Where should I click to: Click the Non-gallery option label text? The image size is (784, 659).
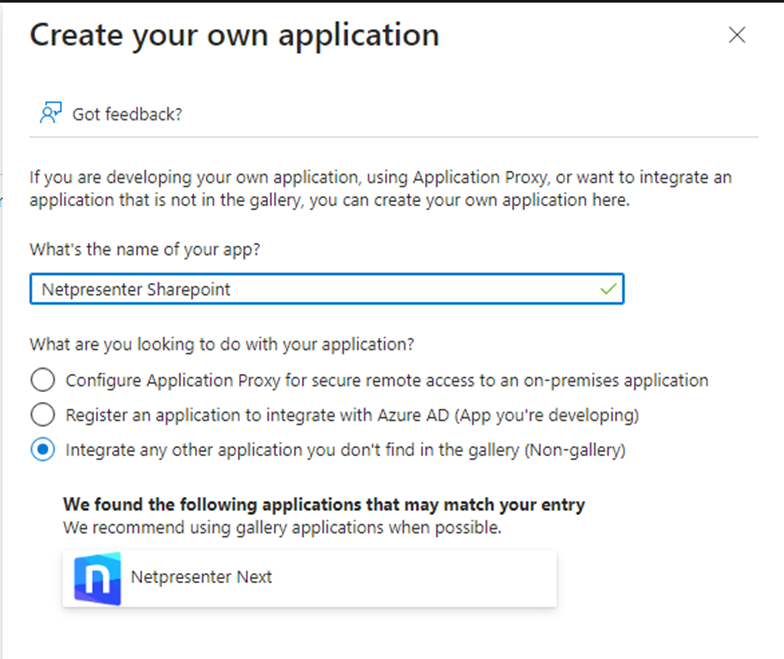click(345, 450)
